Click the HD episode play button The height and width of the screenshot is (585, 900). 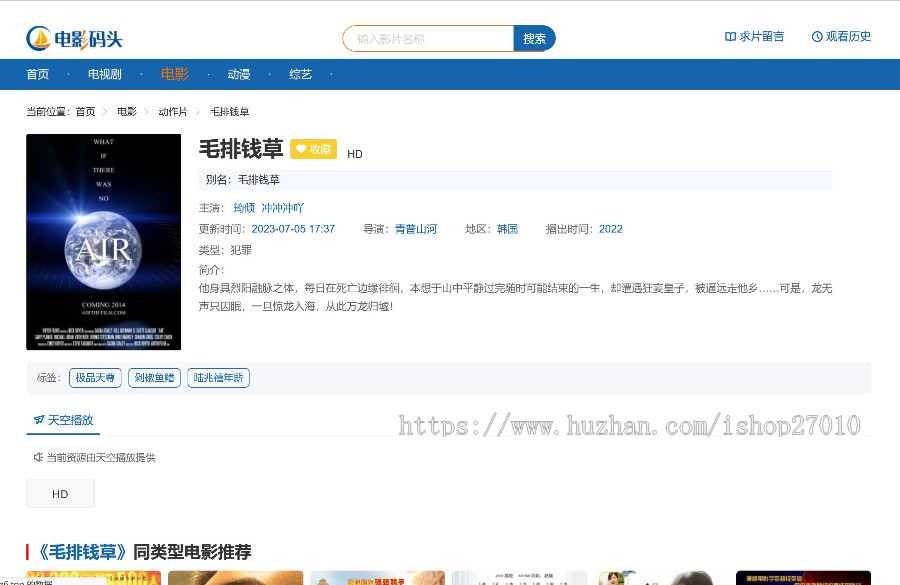(60, 494)
